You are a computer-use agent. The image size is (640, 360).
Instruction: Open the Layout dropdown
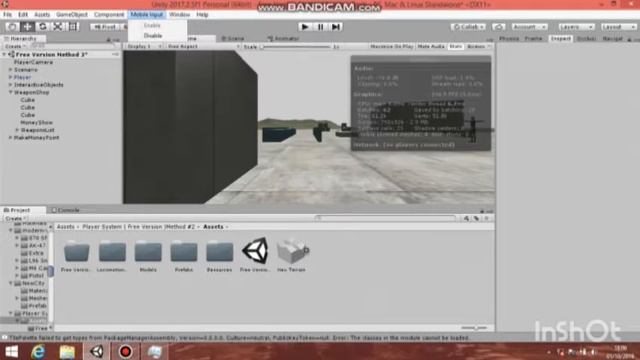click(x=618, y=27)
